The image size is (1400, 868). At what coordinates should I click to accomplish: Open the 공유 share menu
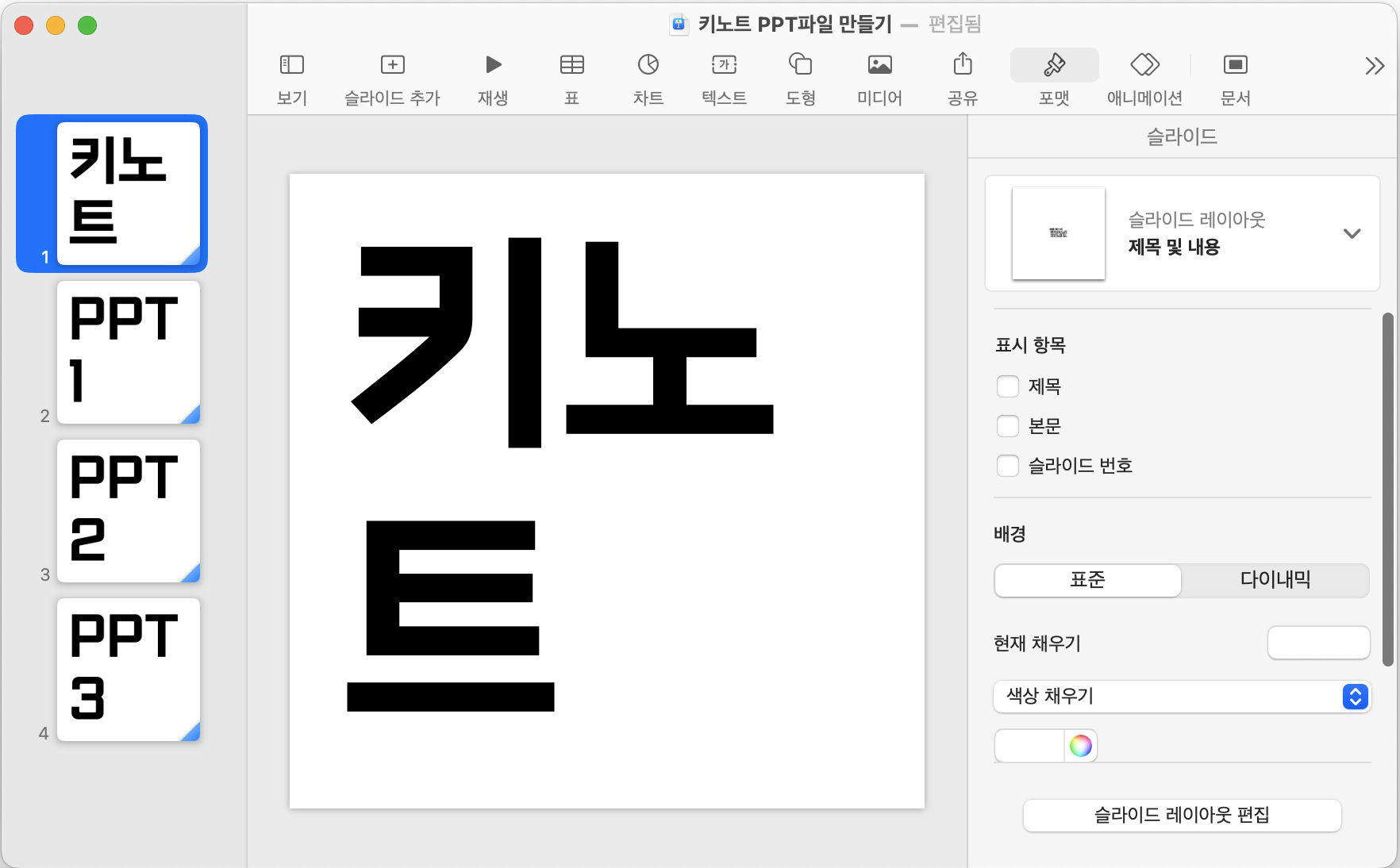click(962, 79)
